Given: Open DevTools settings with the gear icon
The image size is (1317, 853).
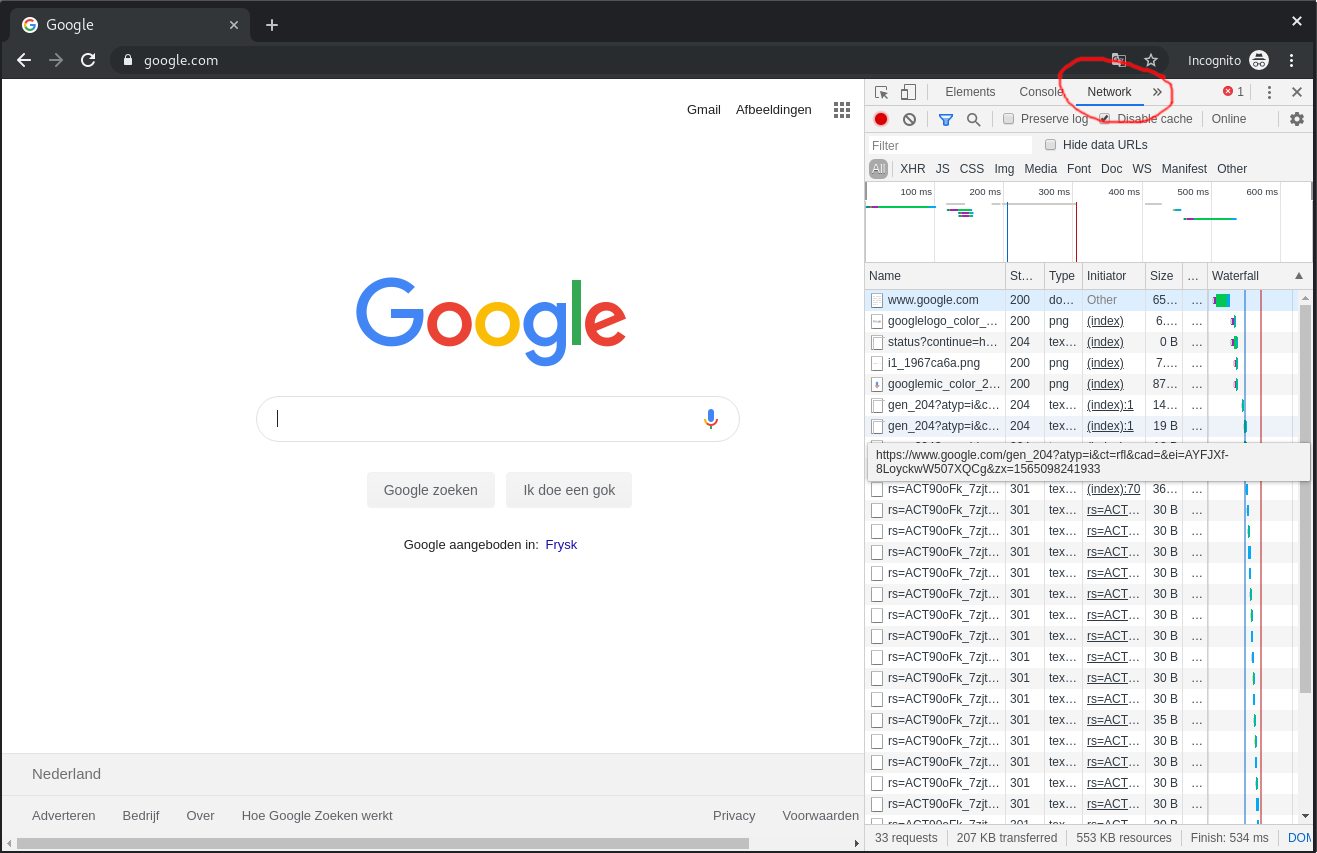Looking at the screenshot, I should pos(1297,119).
